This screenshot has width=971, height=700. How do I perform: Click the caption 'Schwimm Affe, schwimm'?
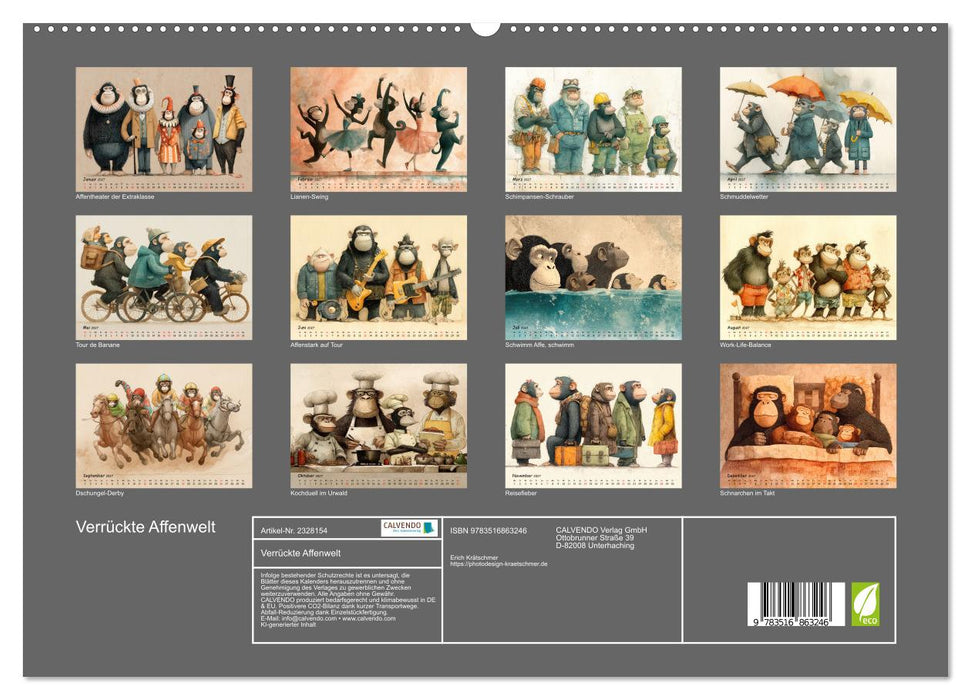click(x=539, y=344)
